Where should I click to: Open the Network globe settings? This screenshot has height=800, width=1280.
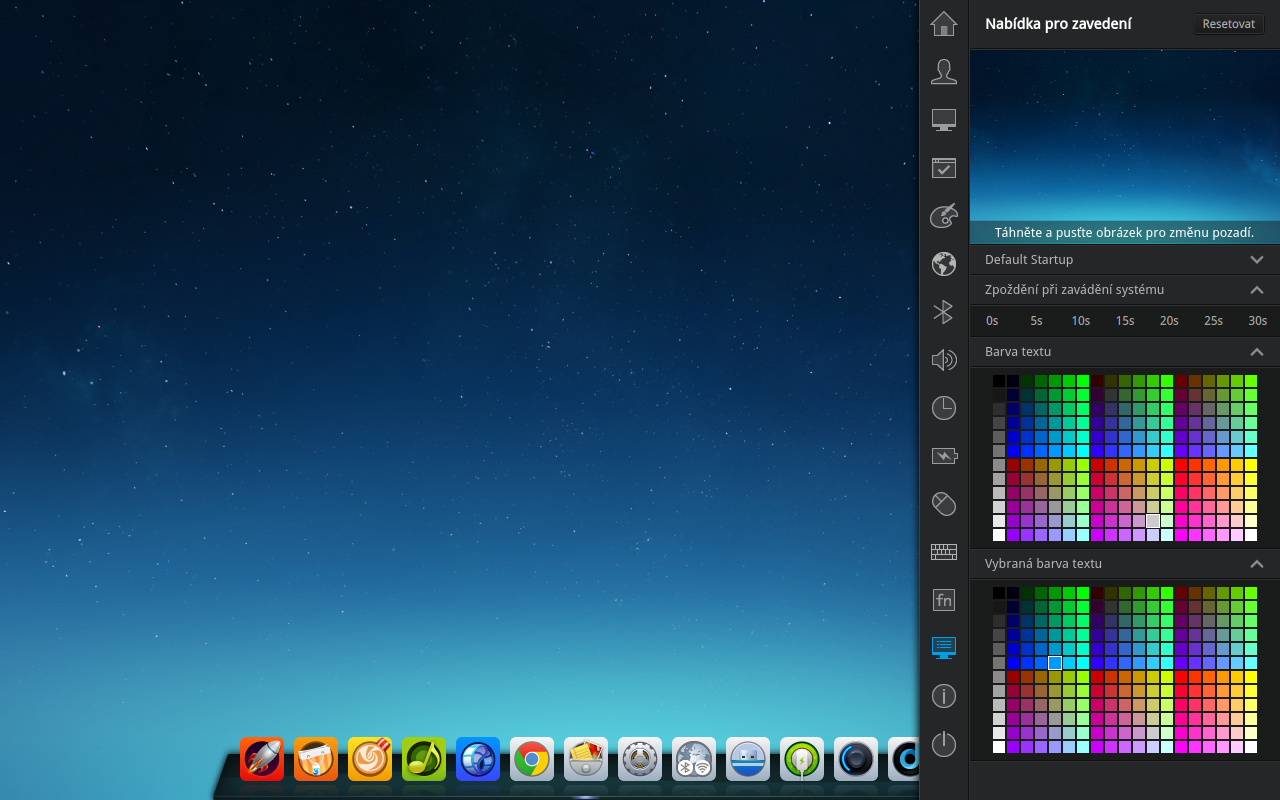click(x=943, y=264)
